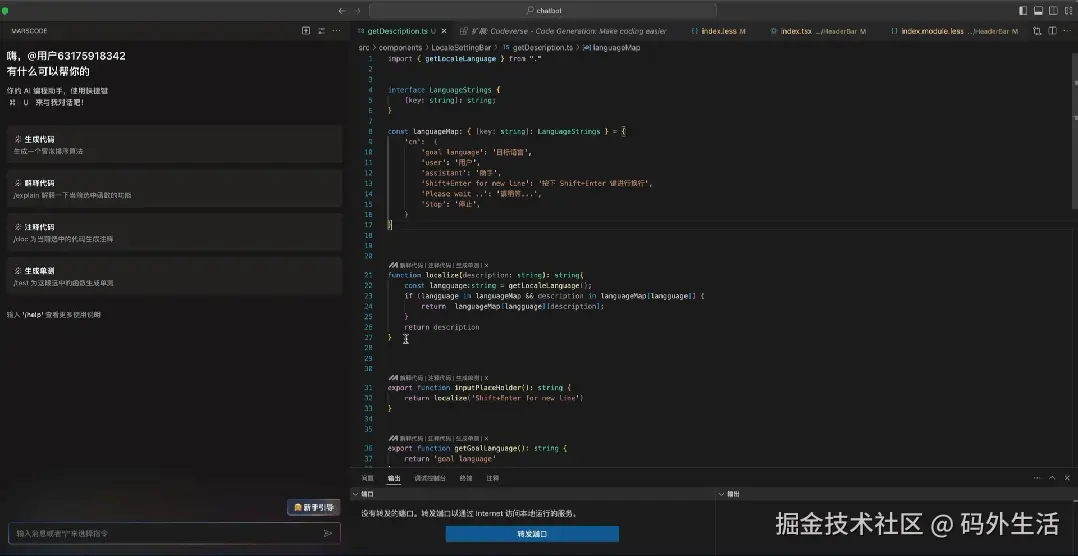
Task: Choose the 生成代码 suggestion card
Action: click(x=175, y=144)
